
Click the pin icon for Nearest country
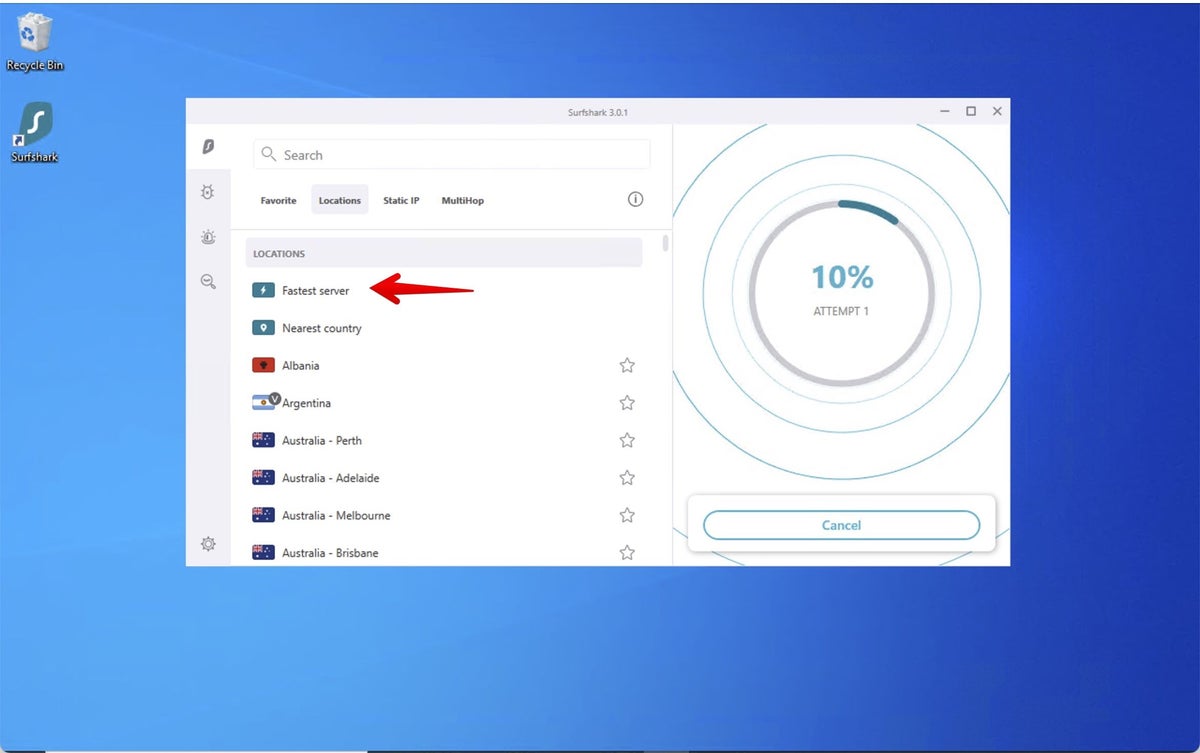pyautogui.click(x=263, y=328)
